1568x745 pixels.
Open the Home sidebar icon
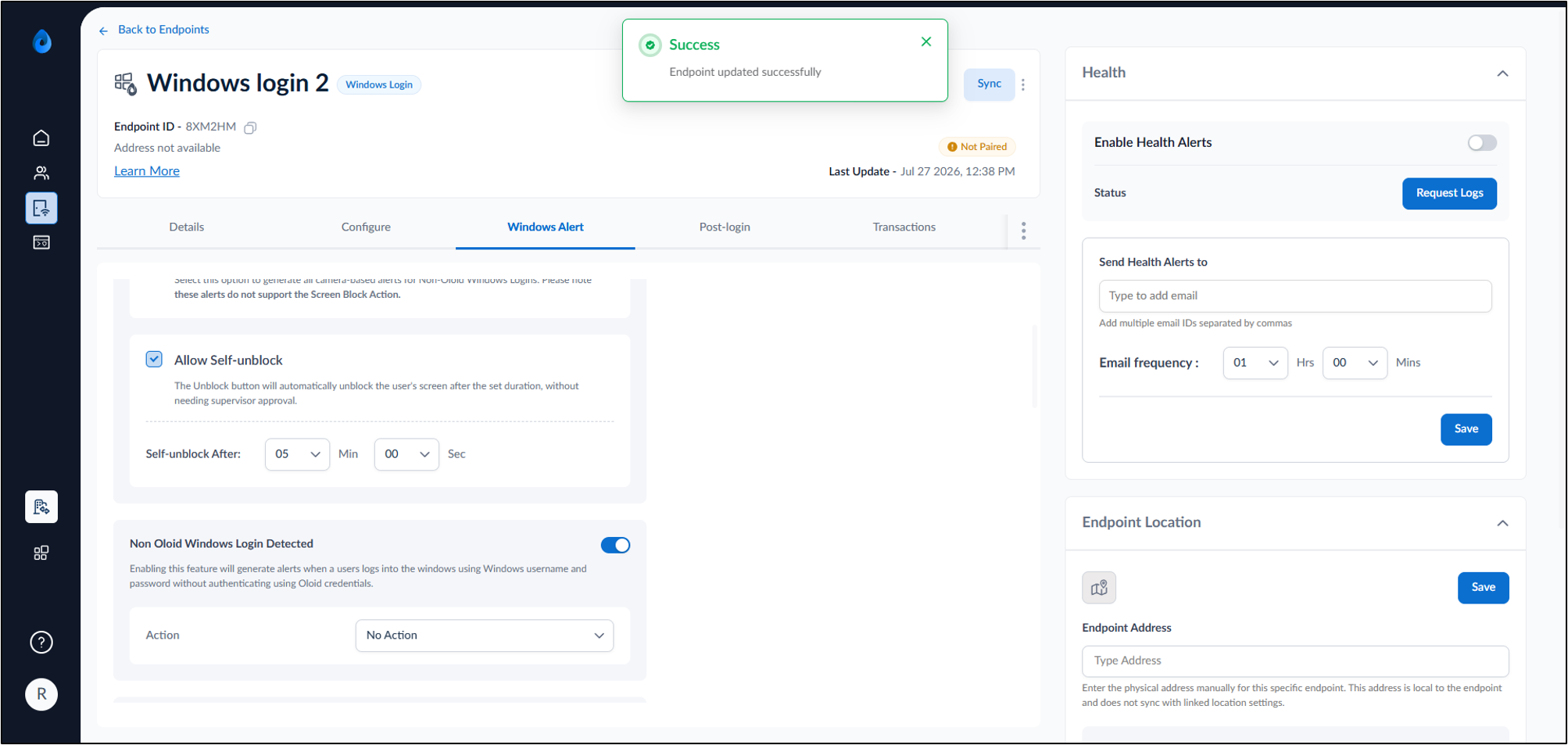pyautogui.click(x=41, y=138)
